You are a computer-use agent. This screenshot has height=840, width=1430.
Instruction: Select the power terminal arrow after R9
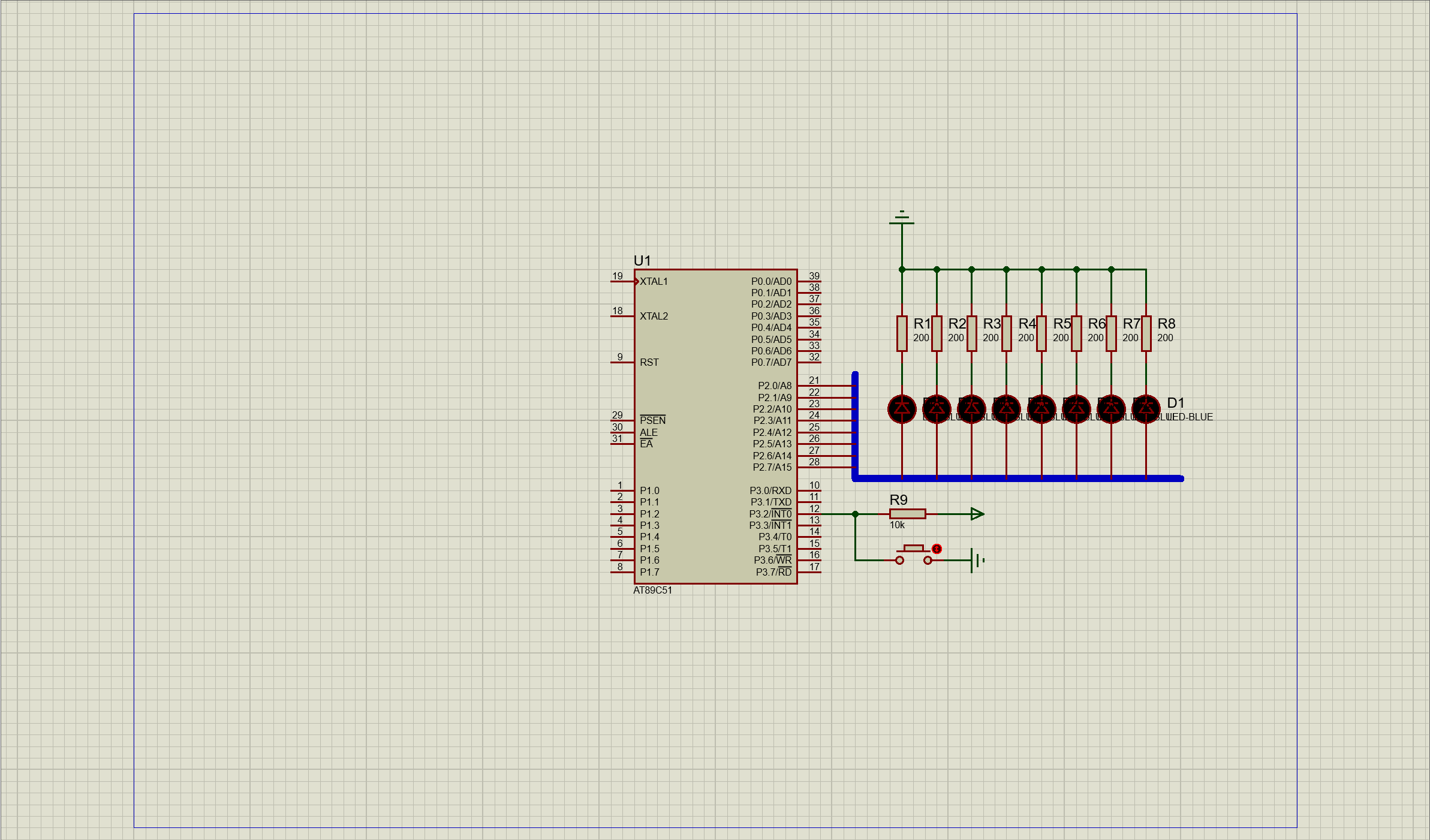977,514
